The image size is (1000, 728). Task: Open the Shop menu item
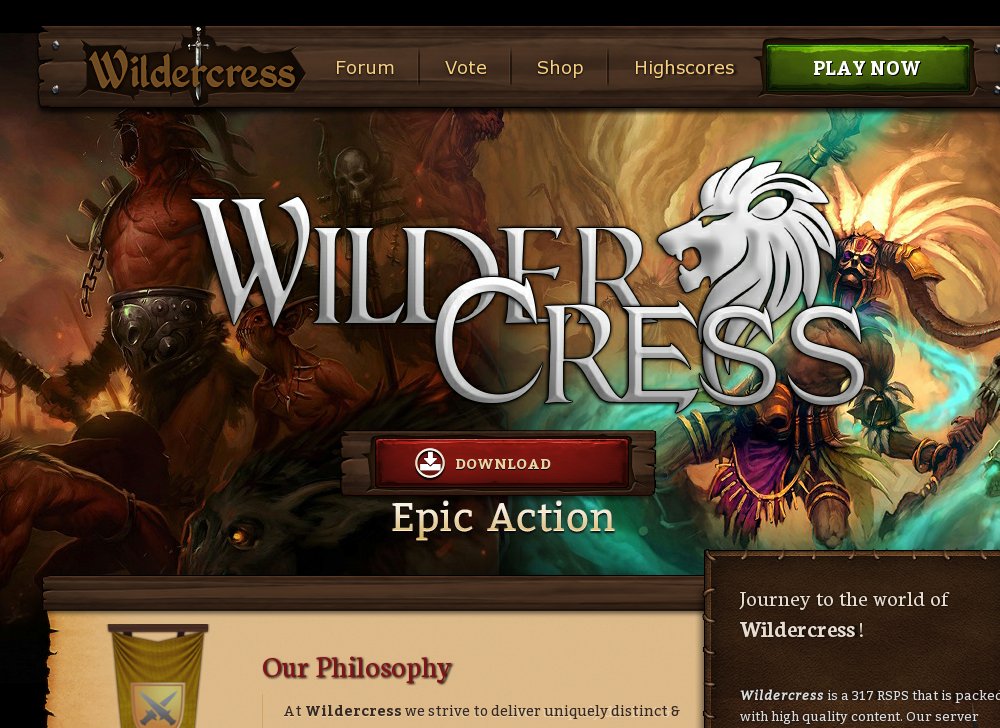[x=560, y=68]
